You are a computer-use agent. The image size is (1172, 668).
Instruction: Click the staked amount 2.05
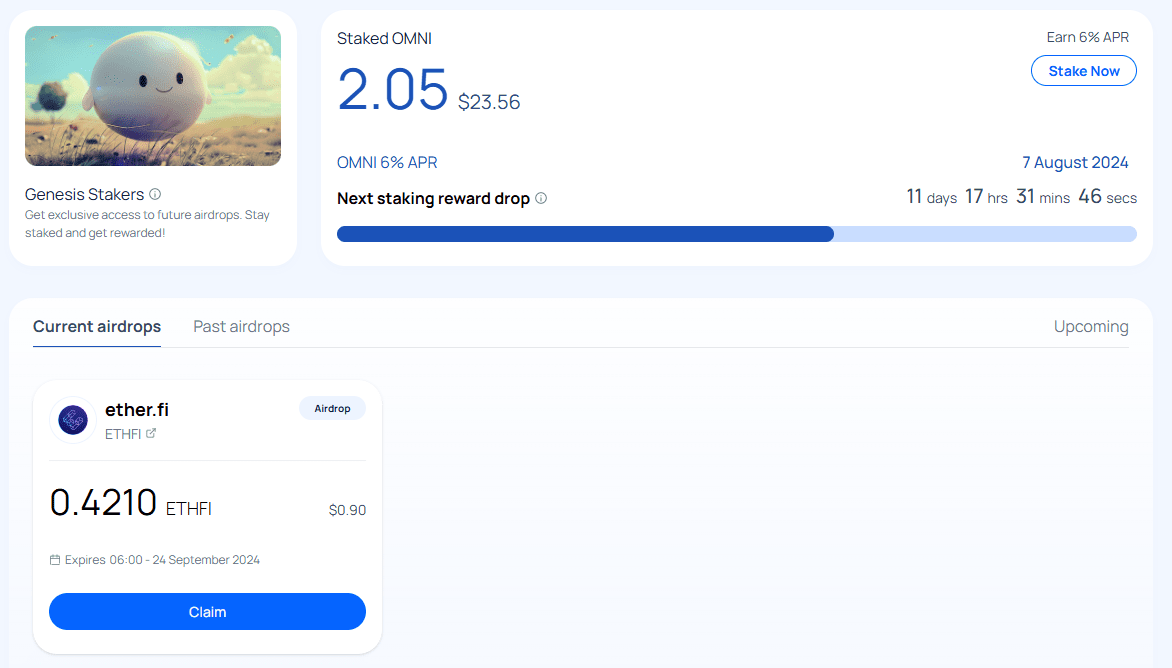[392, 89]
